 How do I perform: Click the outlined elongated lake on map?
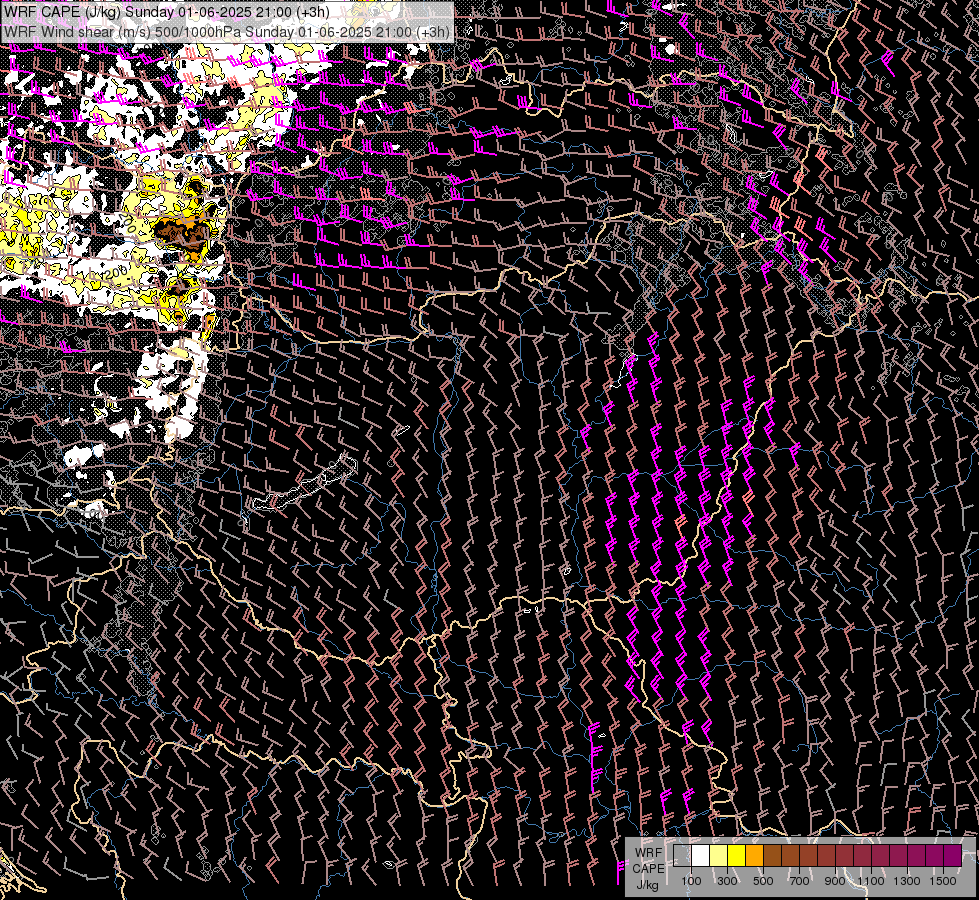[x=305, y=483]
